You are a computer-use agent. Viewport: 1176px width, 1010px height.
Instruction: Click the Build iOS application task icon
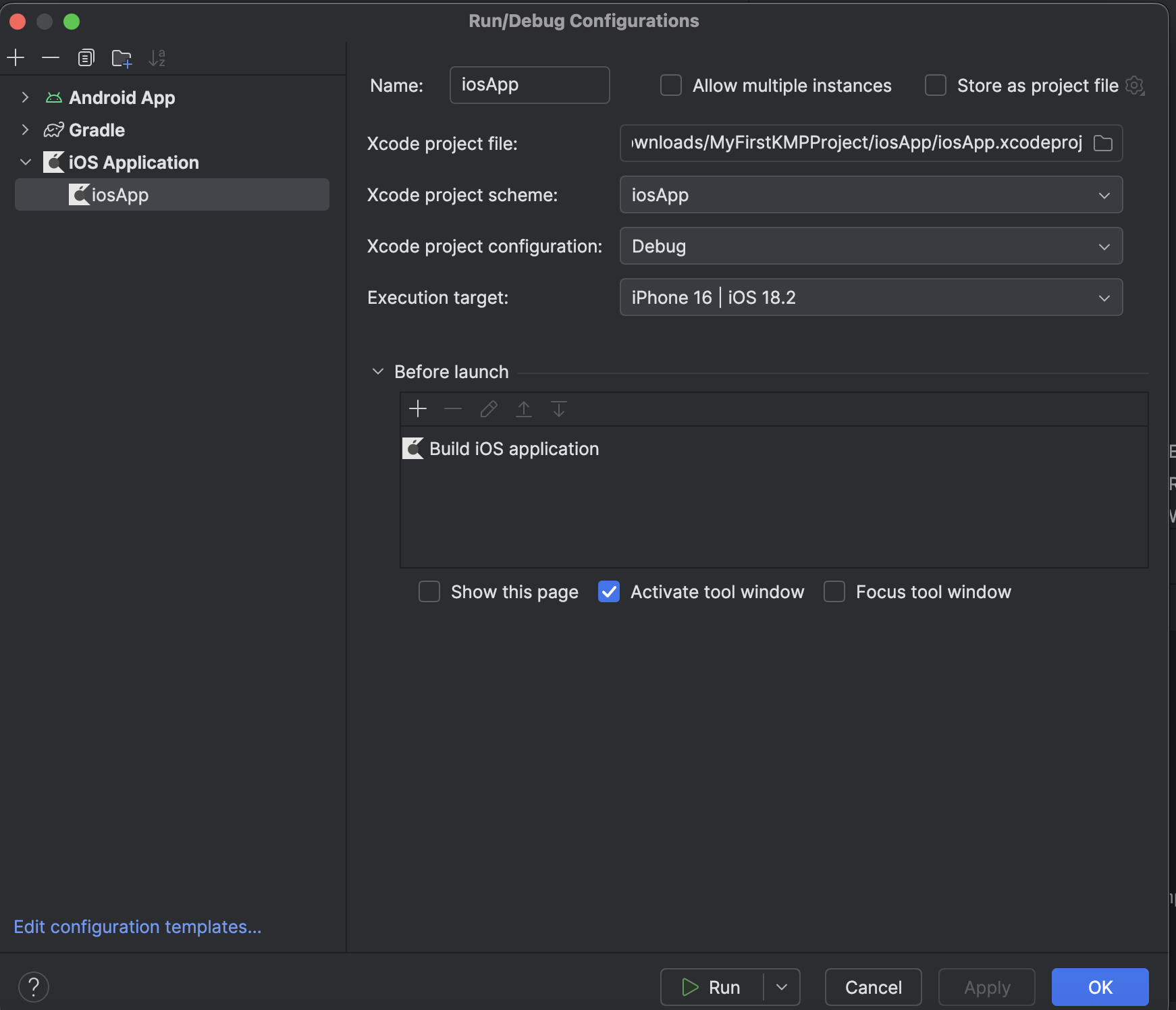(413, 449)
